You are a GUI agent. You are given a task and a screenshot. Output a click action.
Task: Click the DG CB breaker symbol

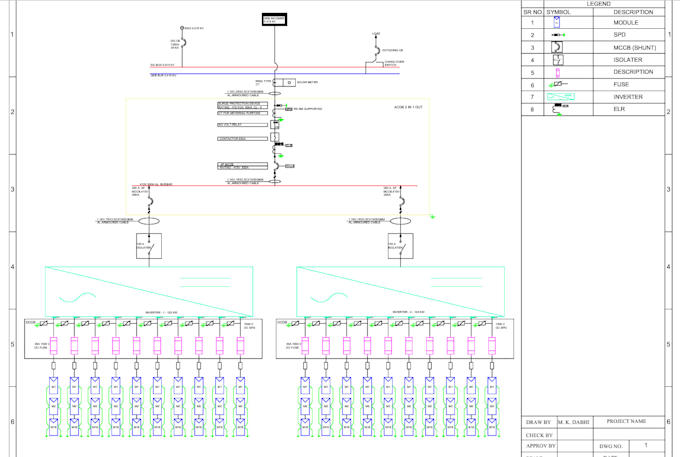(x=183, y=43)
